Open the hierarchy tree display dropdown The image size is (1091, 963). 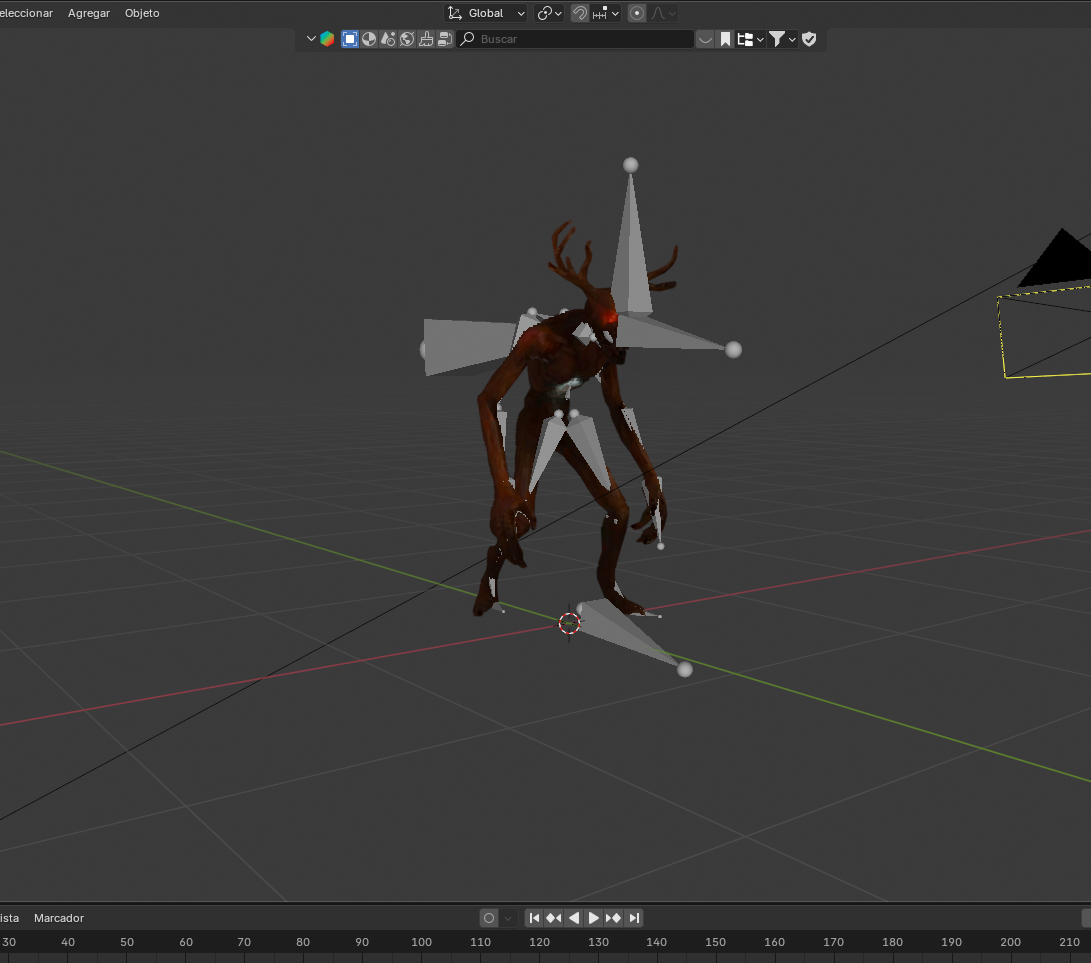click(x=750, y=39)
